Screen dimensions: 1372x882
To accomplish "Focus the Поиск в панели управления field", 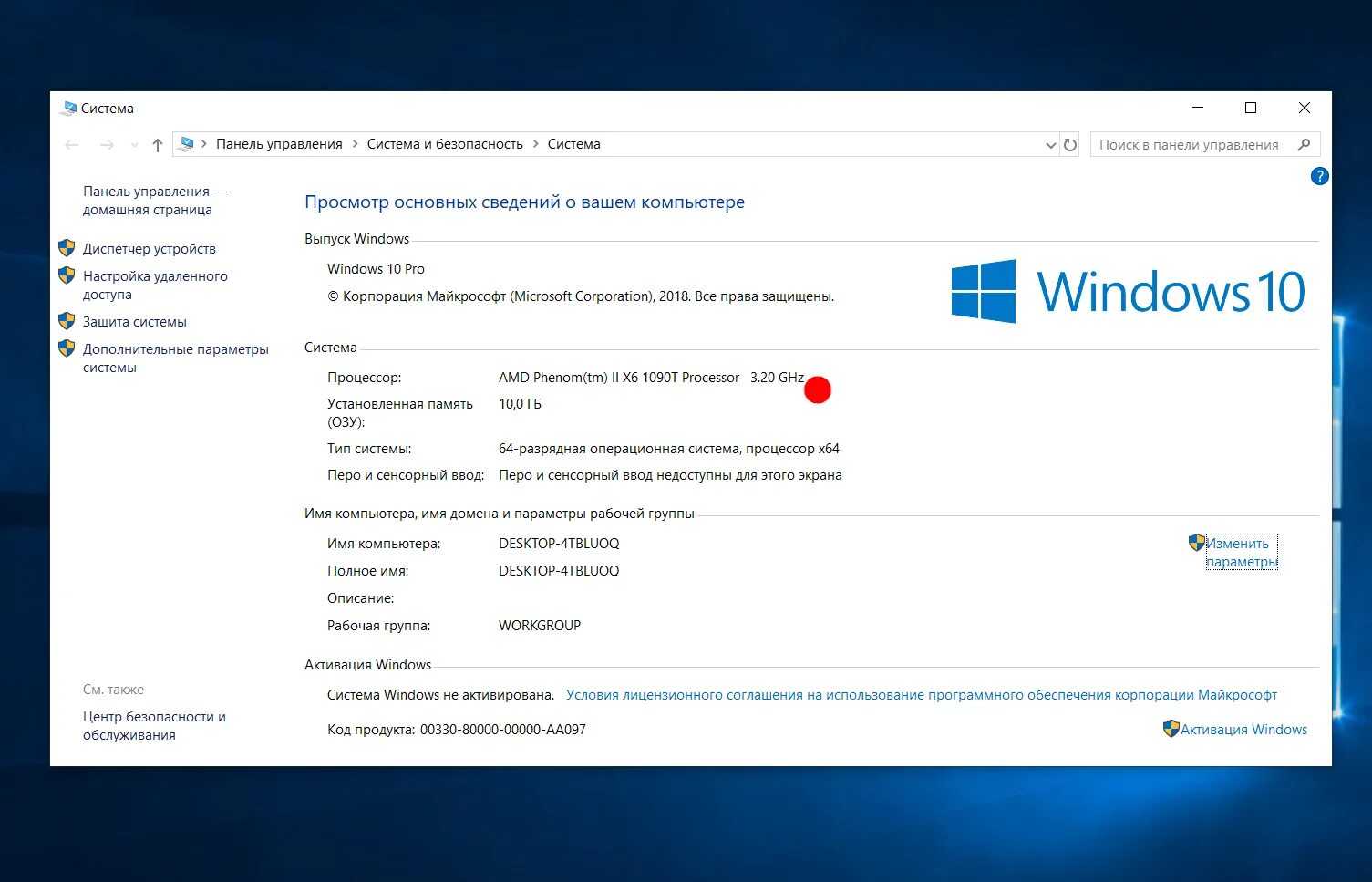I will 1205,144.
